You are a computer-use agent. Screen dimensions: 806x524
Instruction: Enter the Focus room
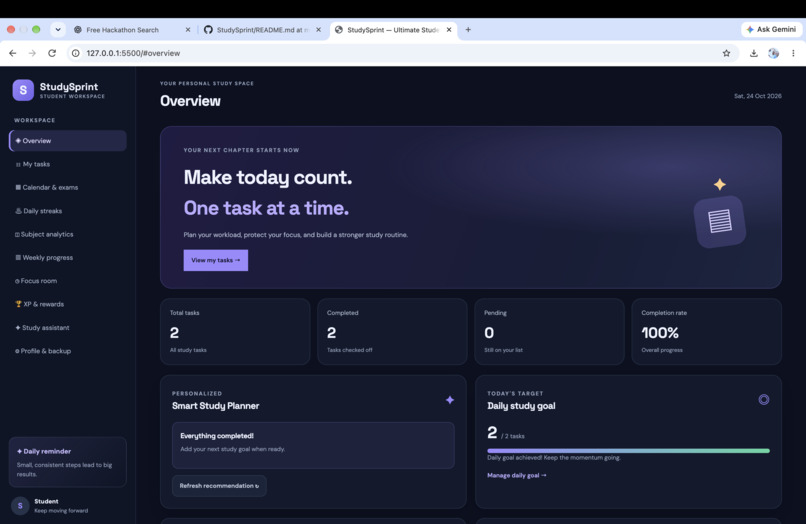point(68,281)
